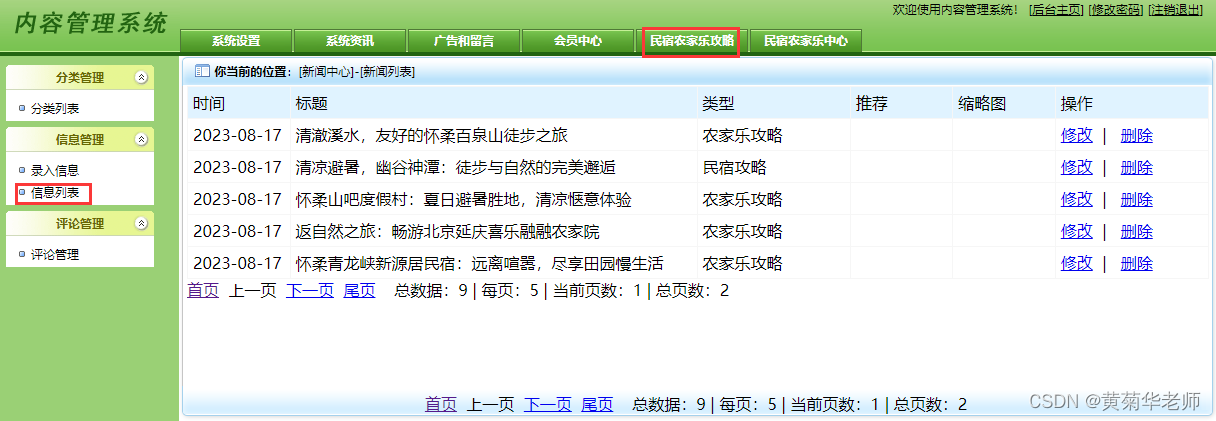Click the 分类管理 panel header

(x=80, y=77)
